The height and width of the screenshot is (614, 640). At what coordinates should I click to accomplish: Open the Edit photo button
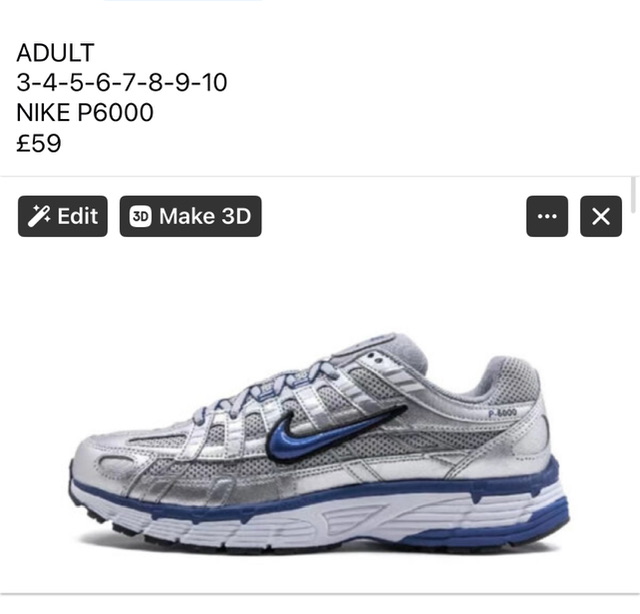(63, 216)
